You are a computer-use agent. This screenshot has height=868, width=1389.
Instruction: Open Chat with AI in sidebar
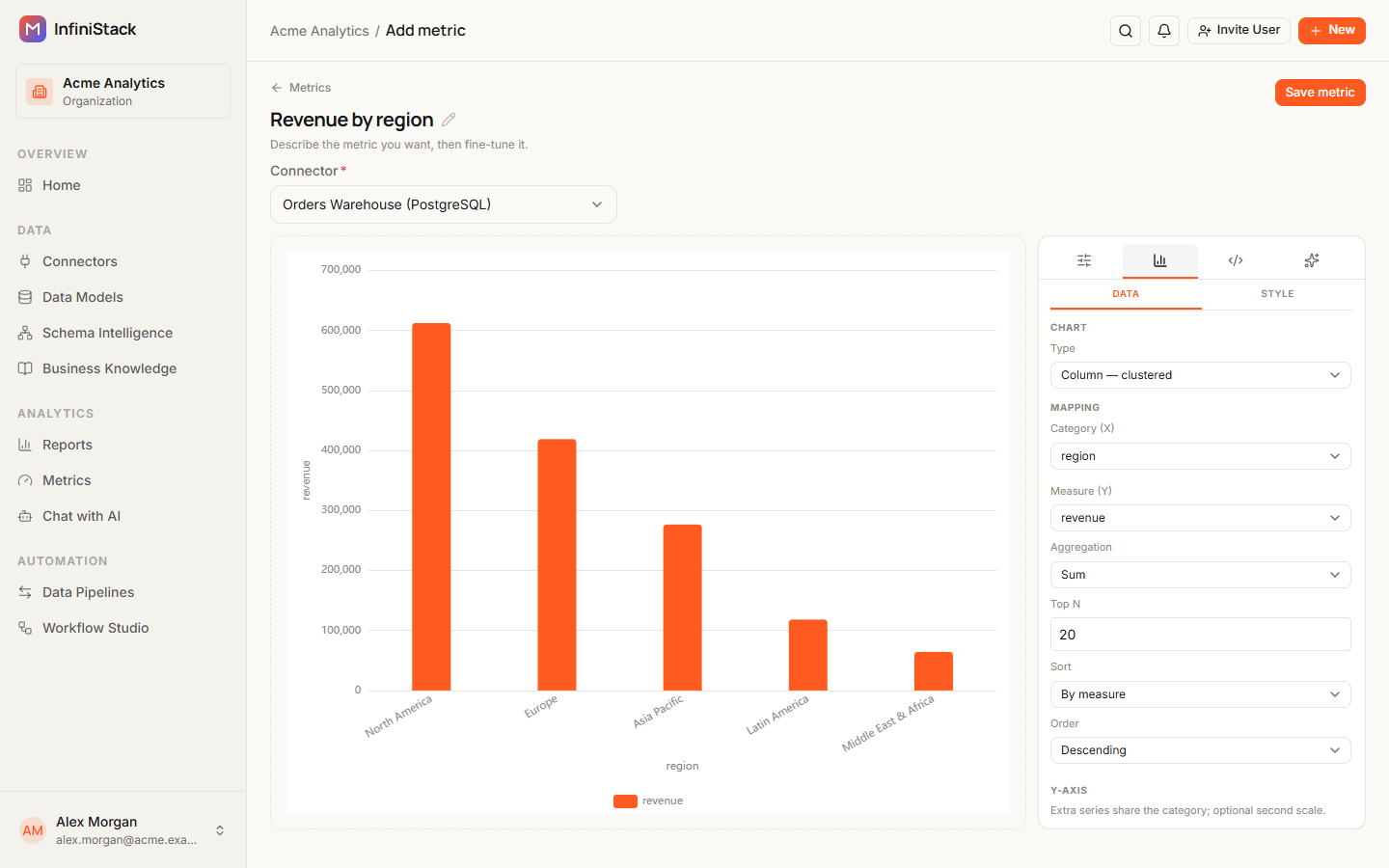coord(123,516)
